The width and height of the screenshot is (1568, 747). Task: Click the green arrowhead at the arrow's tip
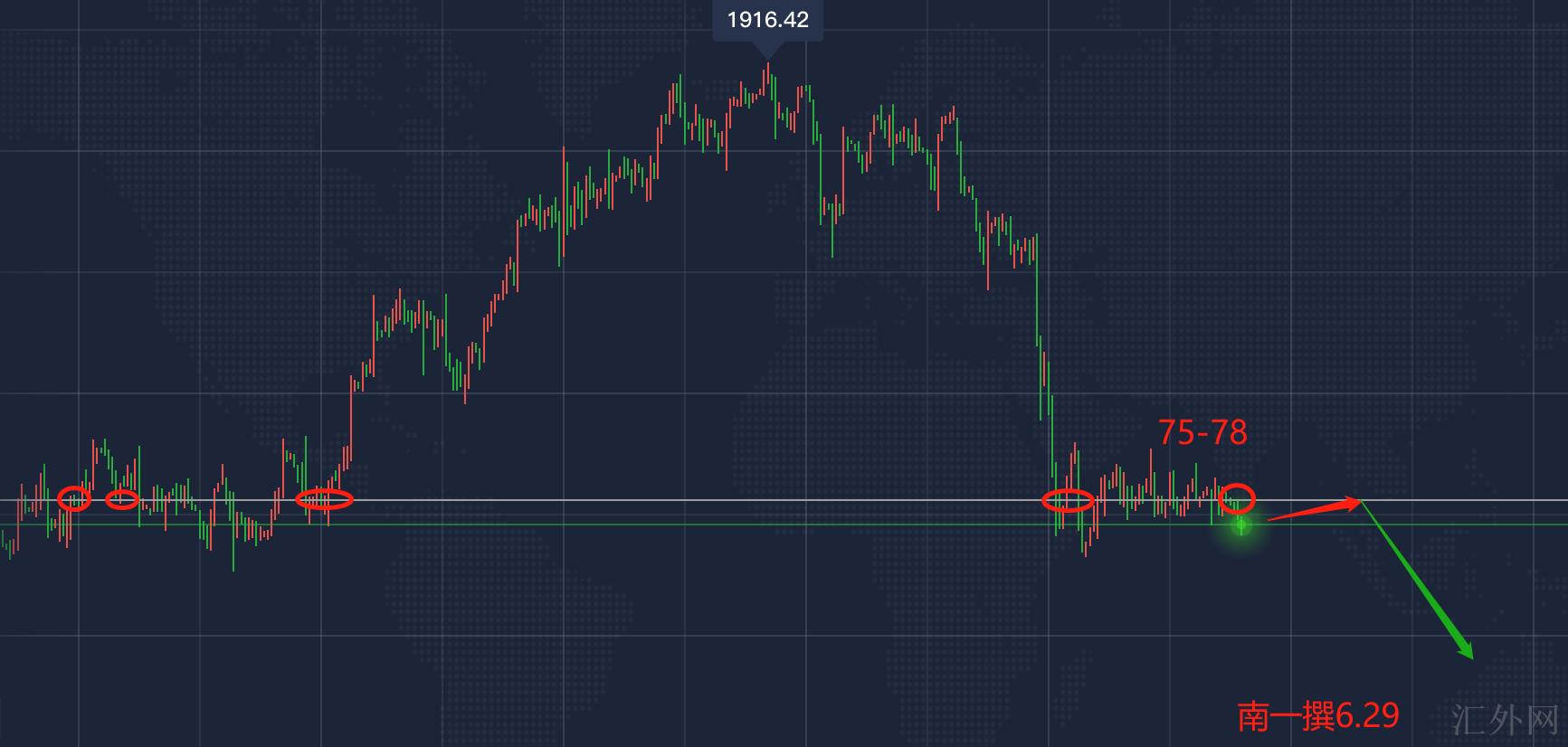click(x=1466, y=648)
